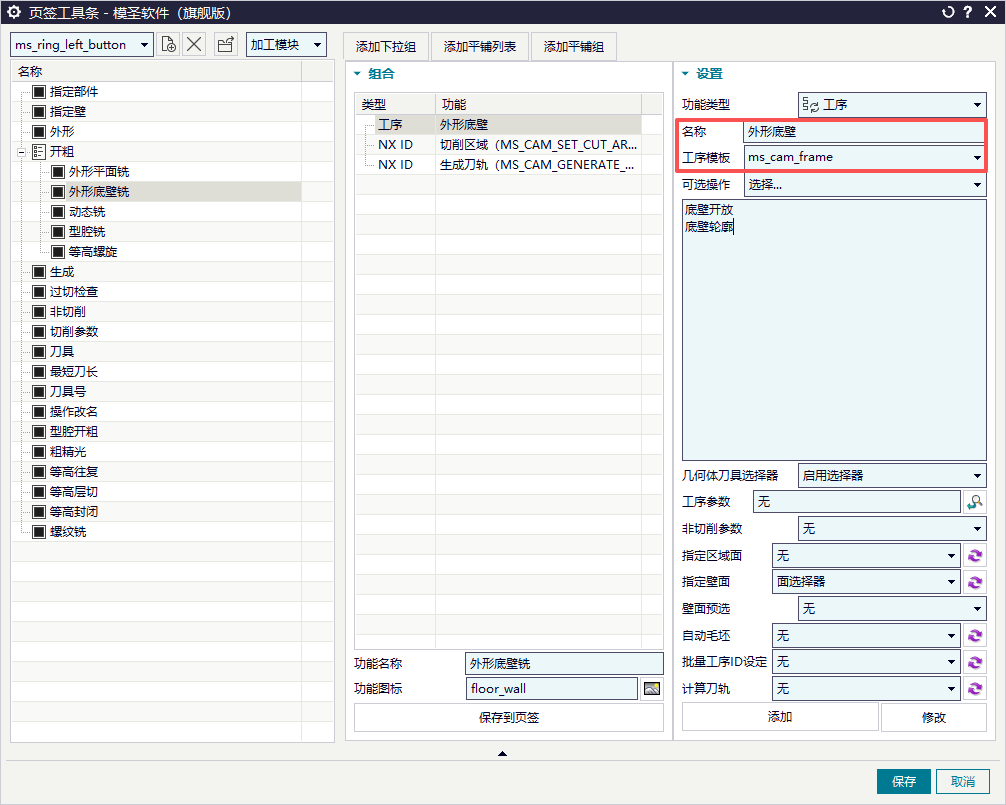Select 型腔开粗 tree item
Screen dimensions: 1006x805
pyautogui.click(x=74, y=432)
